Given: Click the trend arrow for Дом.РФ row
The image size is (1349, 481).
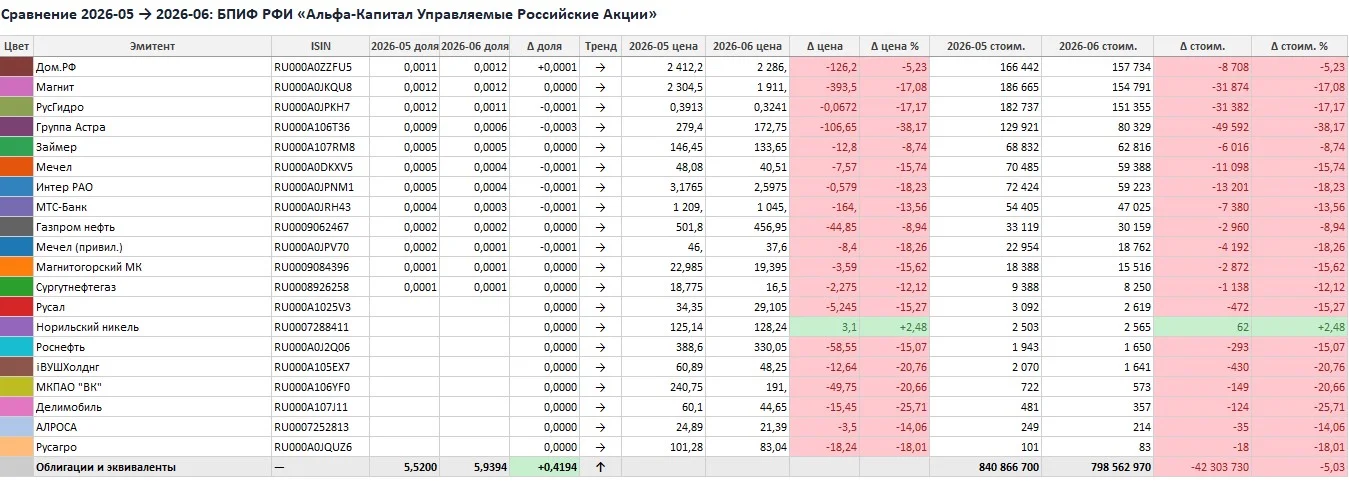Looking at the screenshot, I should (601, 67).
